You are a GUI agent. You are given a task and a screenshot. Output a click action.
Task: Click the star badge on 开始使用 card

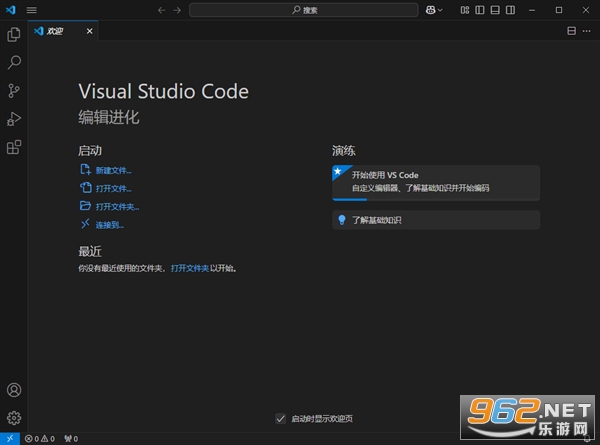(x=338, y=171)
